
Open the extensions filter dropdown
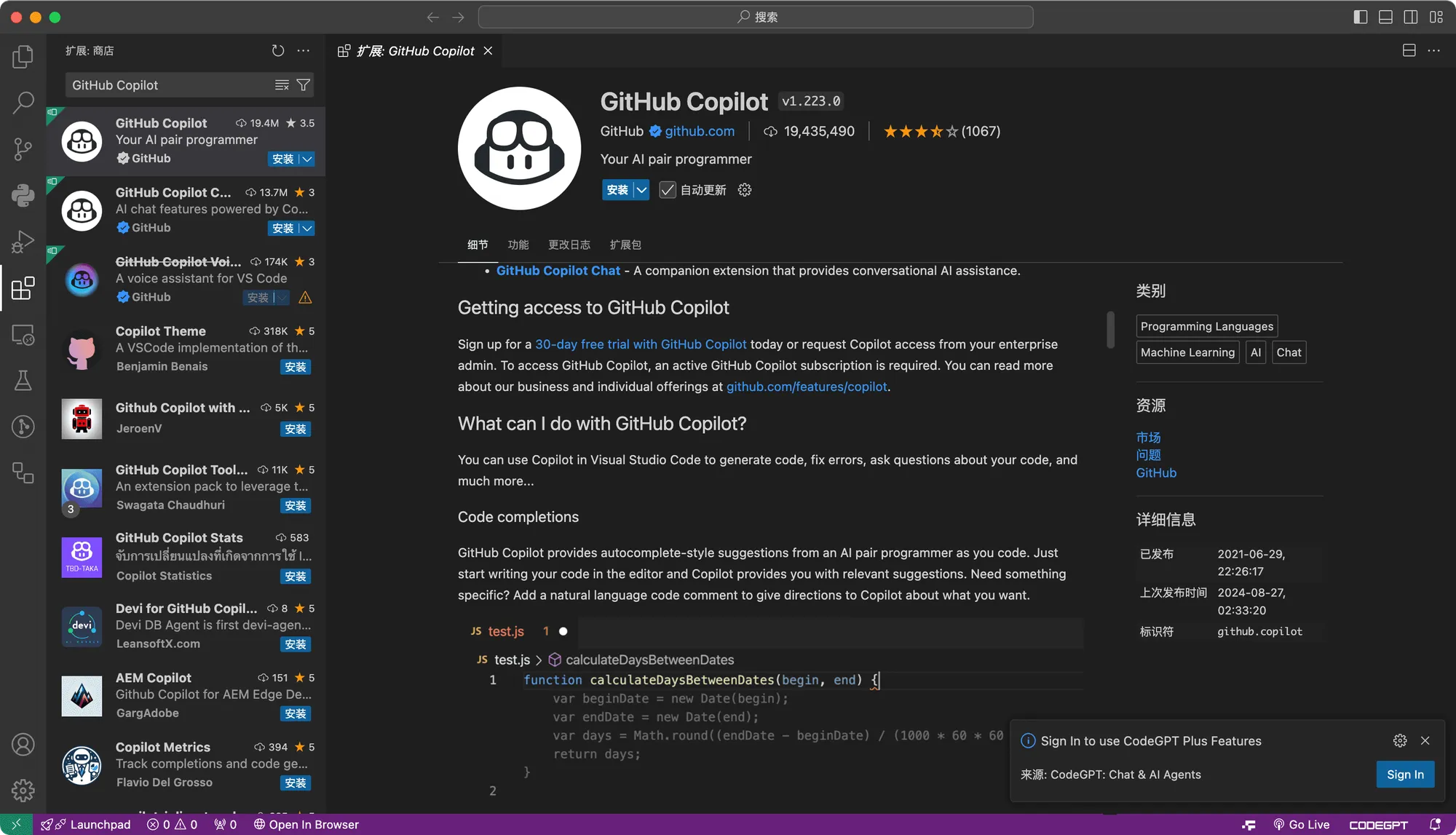pos(304,84)
